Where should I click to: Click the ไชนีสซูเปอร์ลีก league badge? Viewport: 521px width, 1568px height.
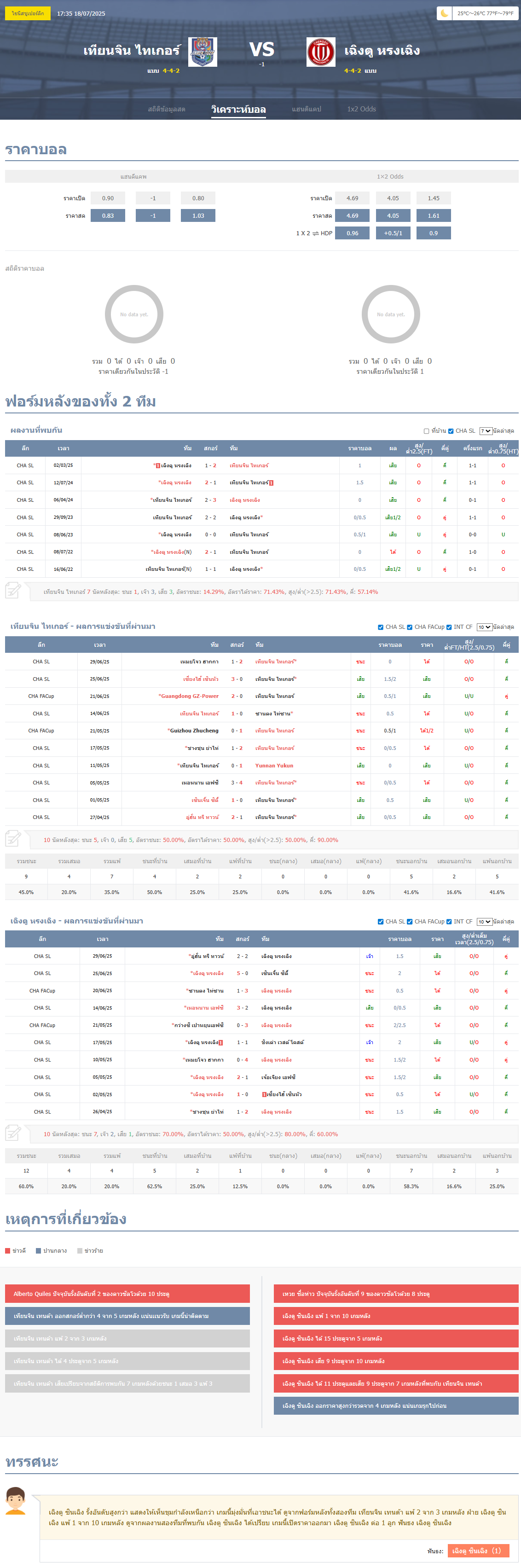click(x=28, y=13)
